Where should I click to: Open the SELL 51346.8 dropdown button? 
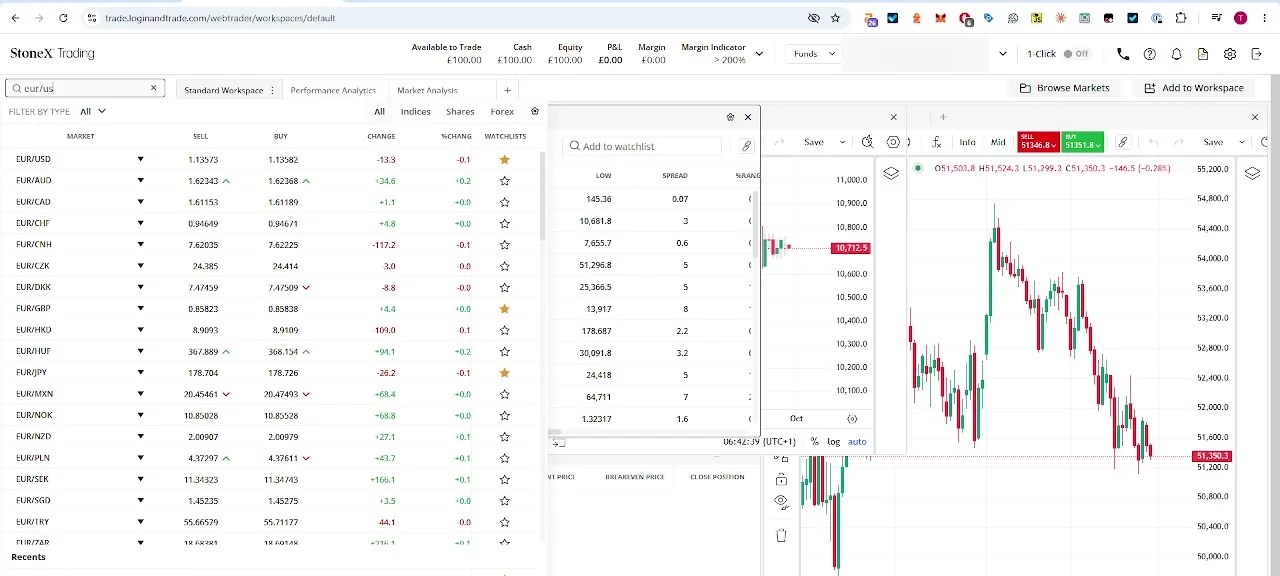click(x=1039, y=142)
